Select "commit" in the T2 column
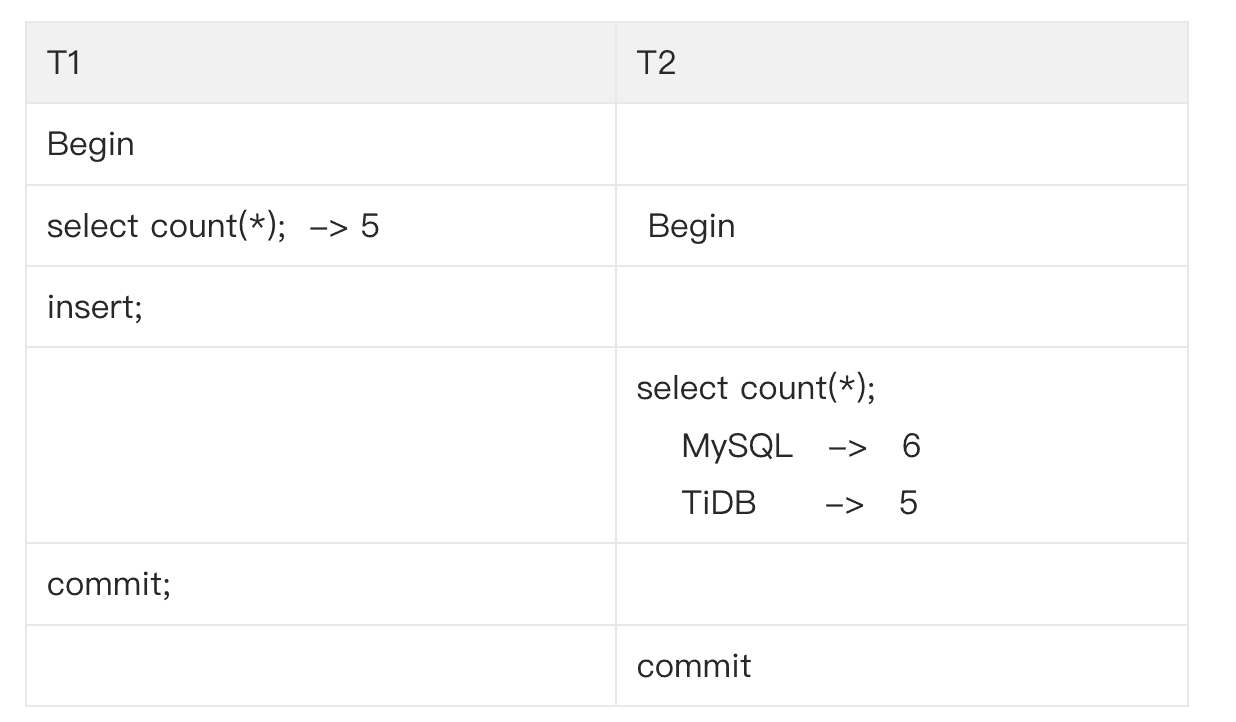This screenshot has width=1236, height=722. [x=693, y=666]
